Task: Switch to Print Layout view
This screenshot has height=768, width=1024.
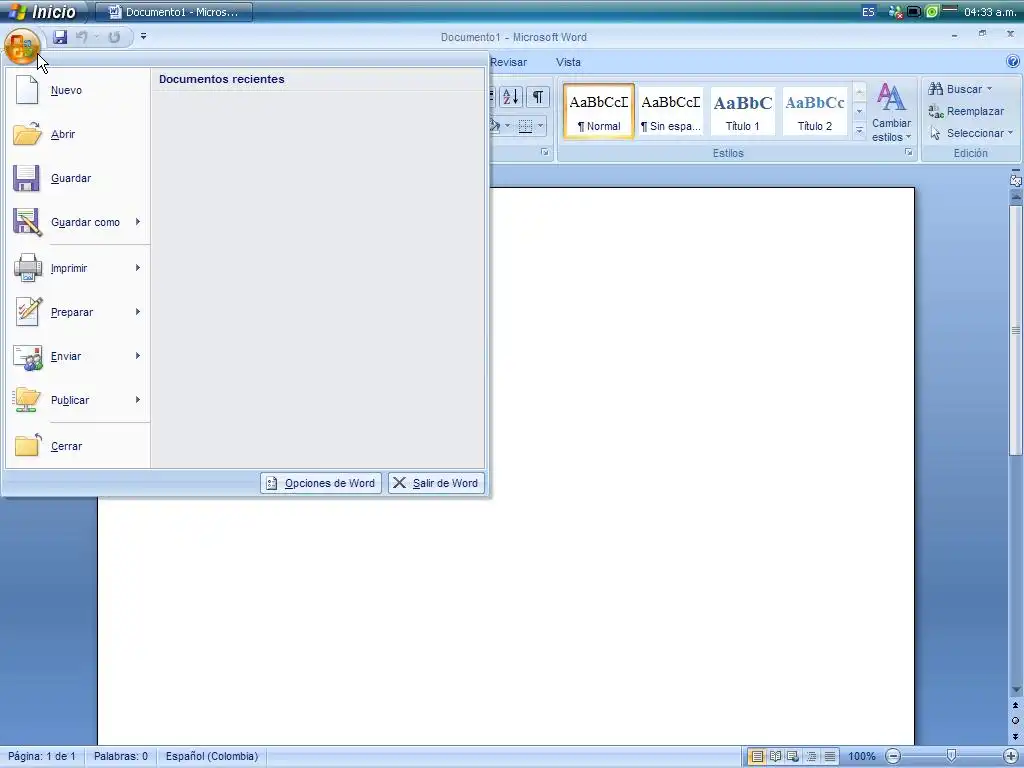Action: pyautogui.click(x=757, y=756)
